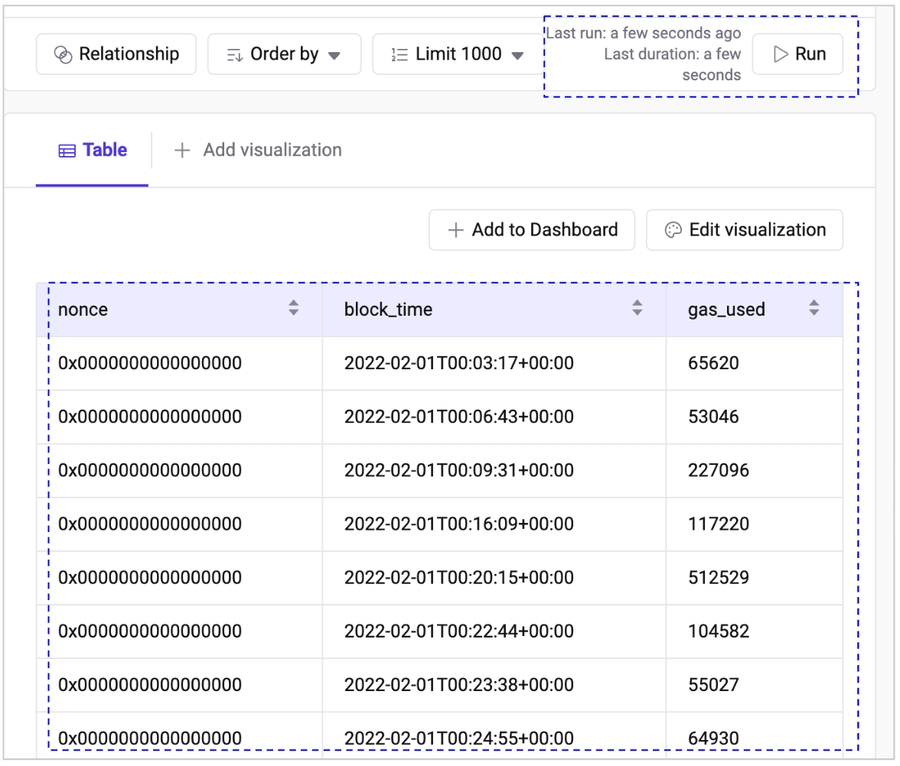Click the plus icon beside Add visualization
Image resolution: width=900 pixels, height=766 pixels.
tap(182, 150)
